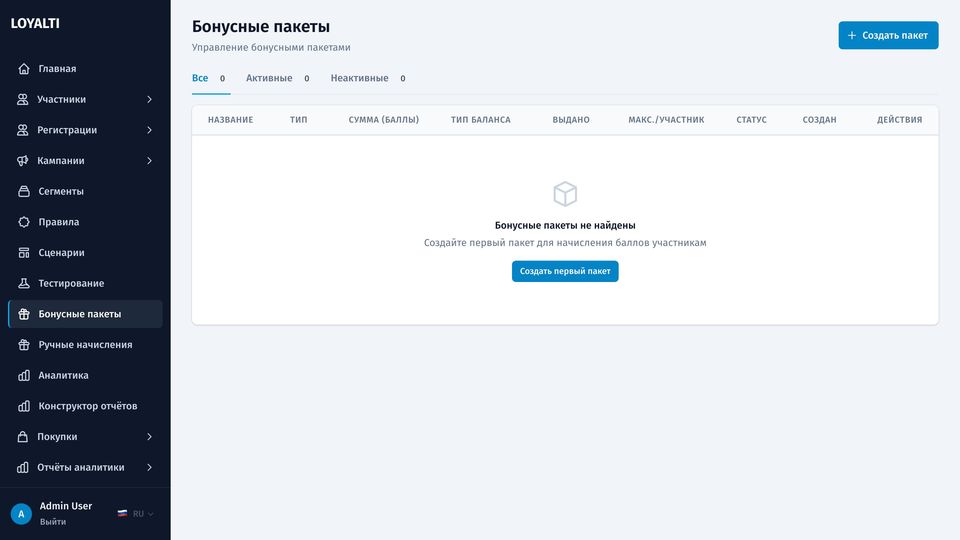Switch to the Неактивные tab

point(368,78)
